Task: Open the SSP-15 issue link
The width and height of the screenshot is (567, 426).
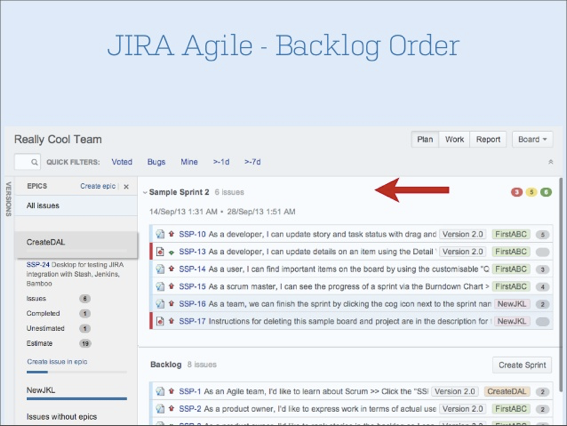Action: click(x=192, y=286)
